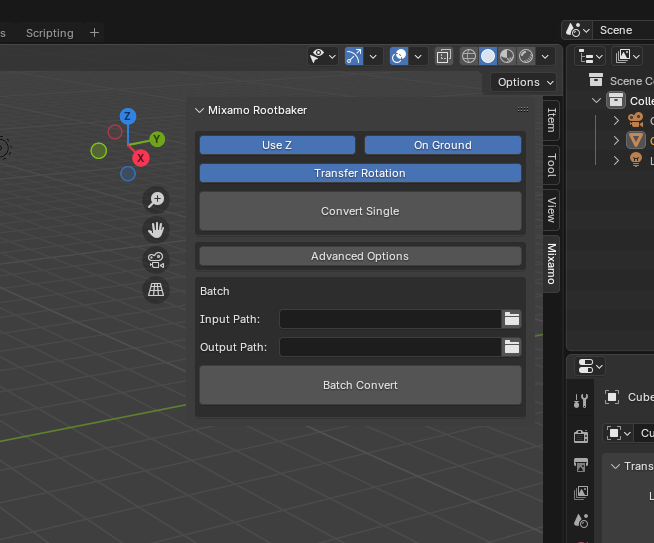Click the pan view hand icon

pyautogui.click(x=156, y=230)
